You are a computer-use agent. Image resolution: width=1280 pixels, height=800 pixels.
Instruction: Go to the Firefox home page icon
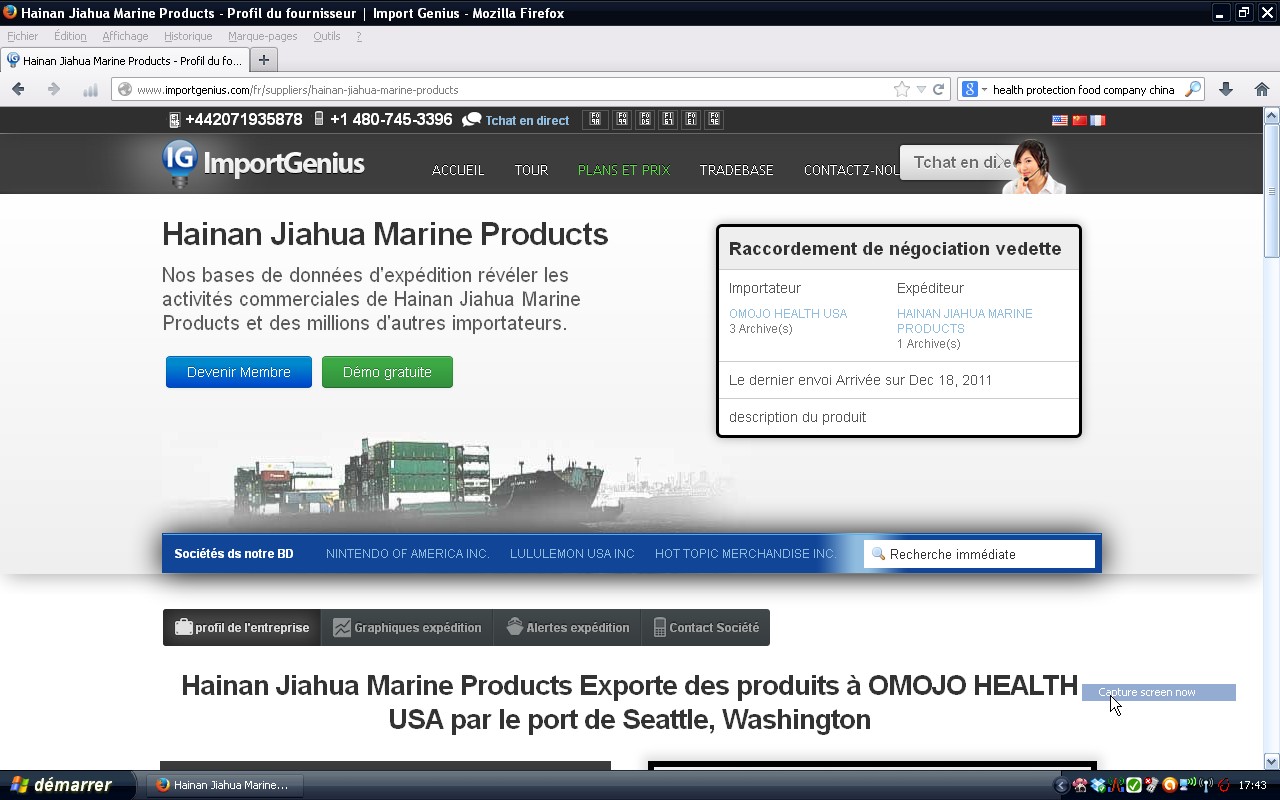pyautogui.click(x=1262, y=89)
